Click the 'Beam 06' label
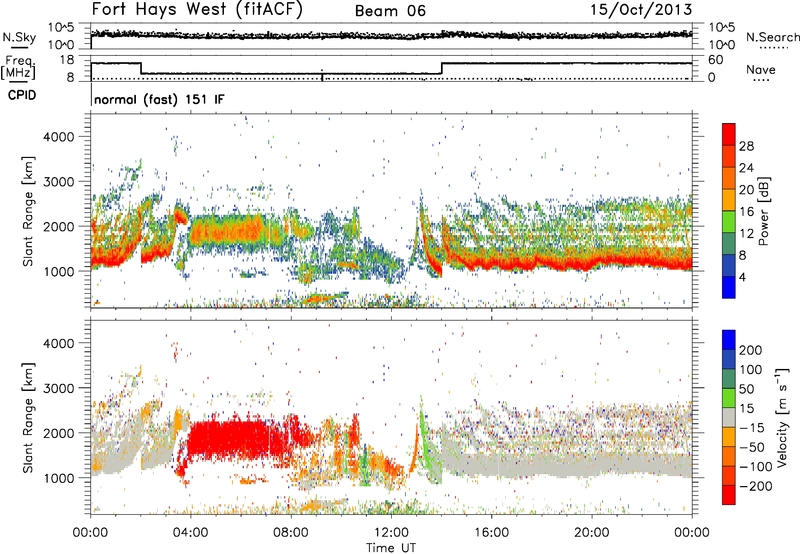Screen dimensions: 800x554 click(390, 11)
